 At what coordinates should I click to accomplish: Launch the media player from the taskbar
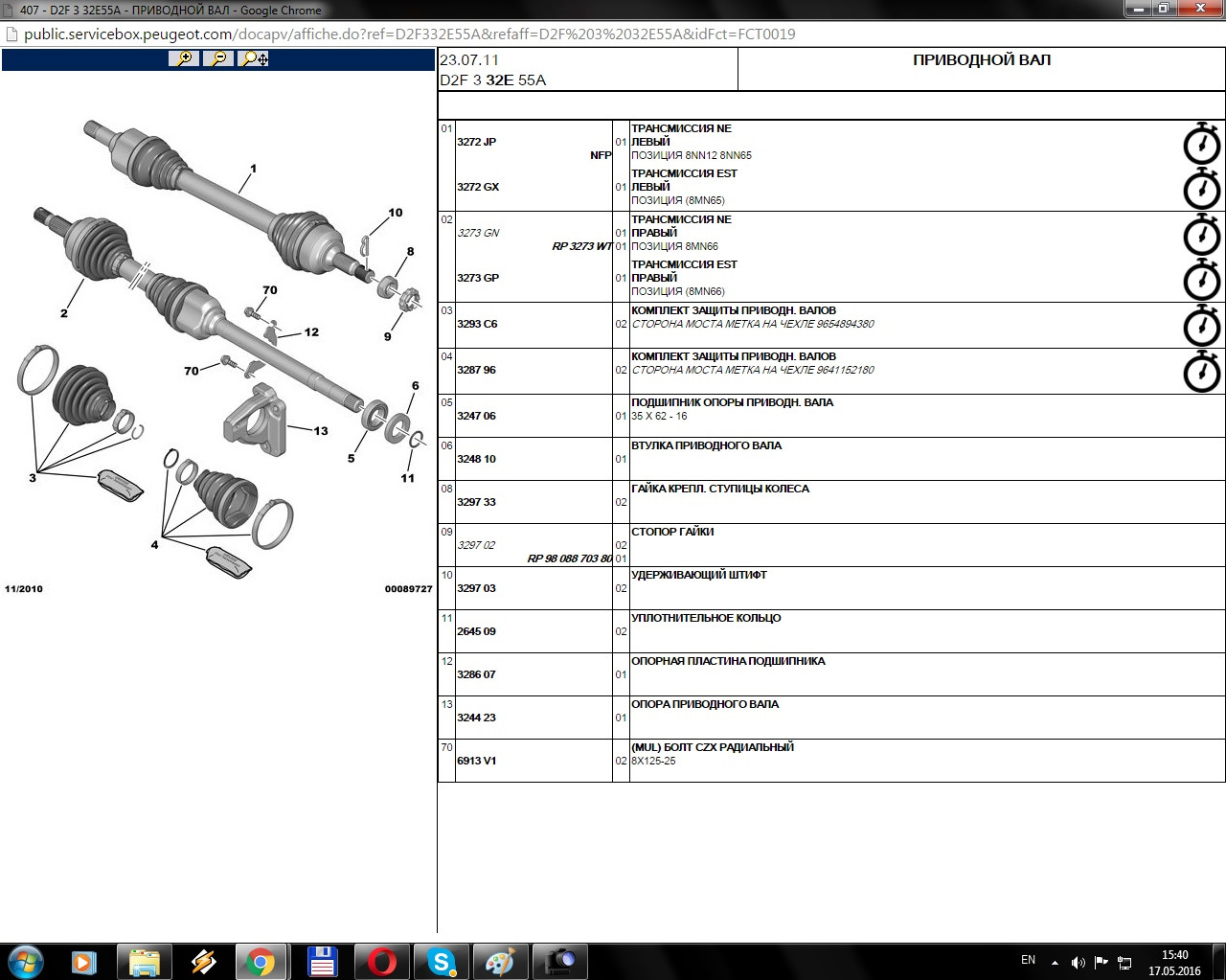click(x=84, y=961)
